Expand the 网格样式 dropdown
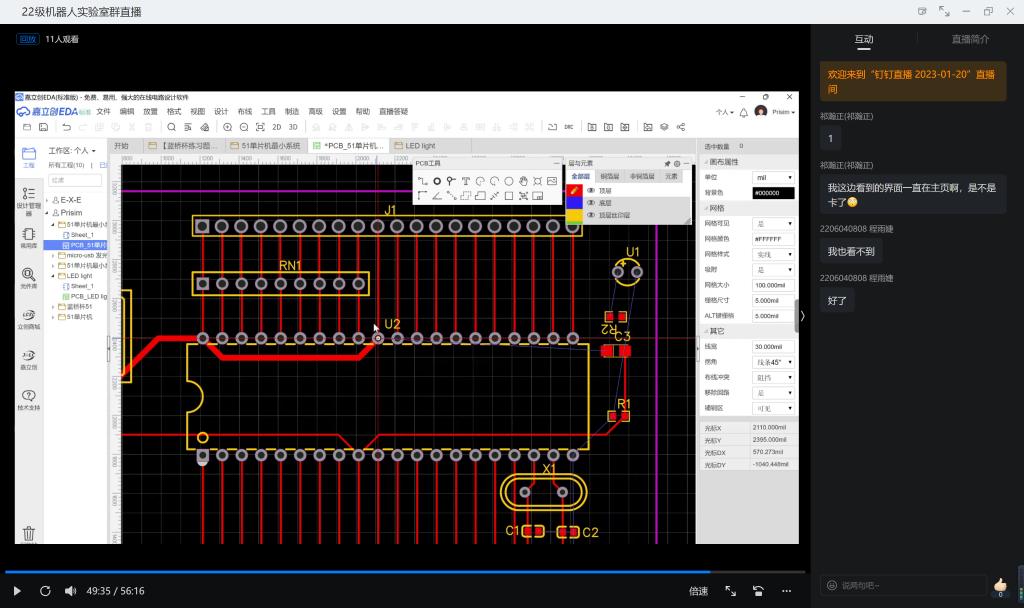The height and width of the screenshot is (608, 1024). (773, 254)
